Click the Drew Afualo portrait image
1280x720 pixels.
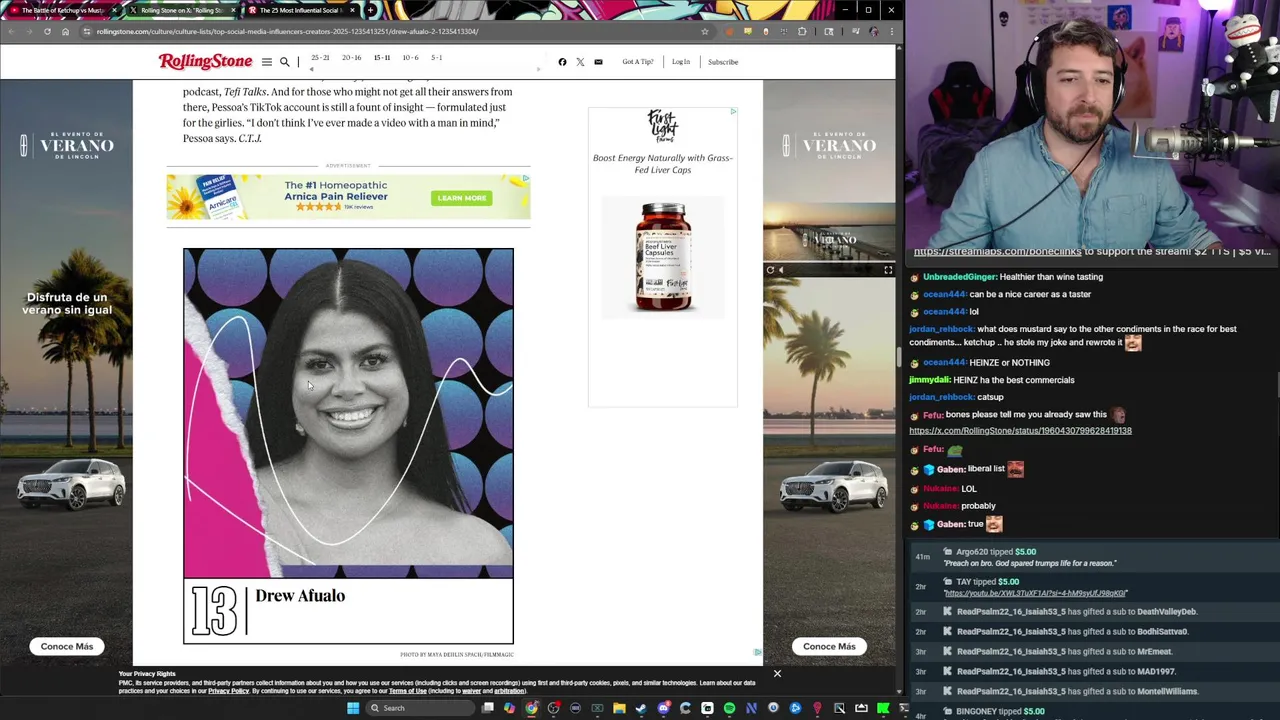click(x=348, y=413)
